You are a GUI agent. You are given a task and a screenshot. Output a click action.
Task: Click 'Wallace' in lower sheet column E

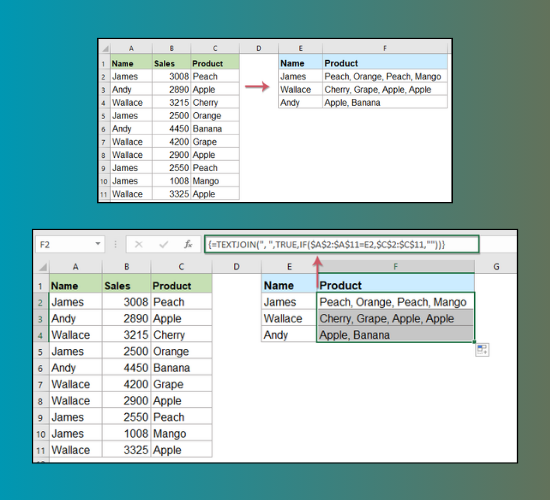point(289,318)
